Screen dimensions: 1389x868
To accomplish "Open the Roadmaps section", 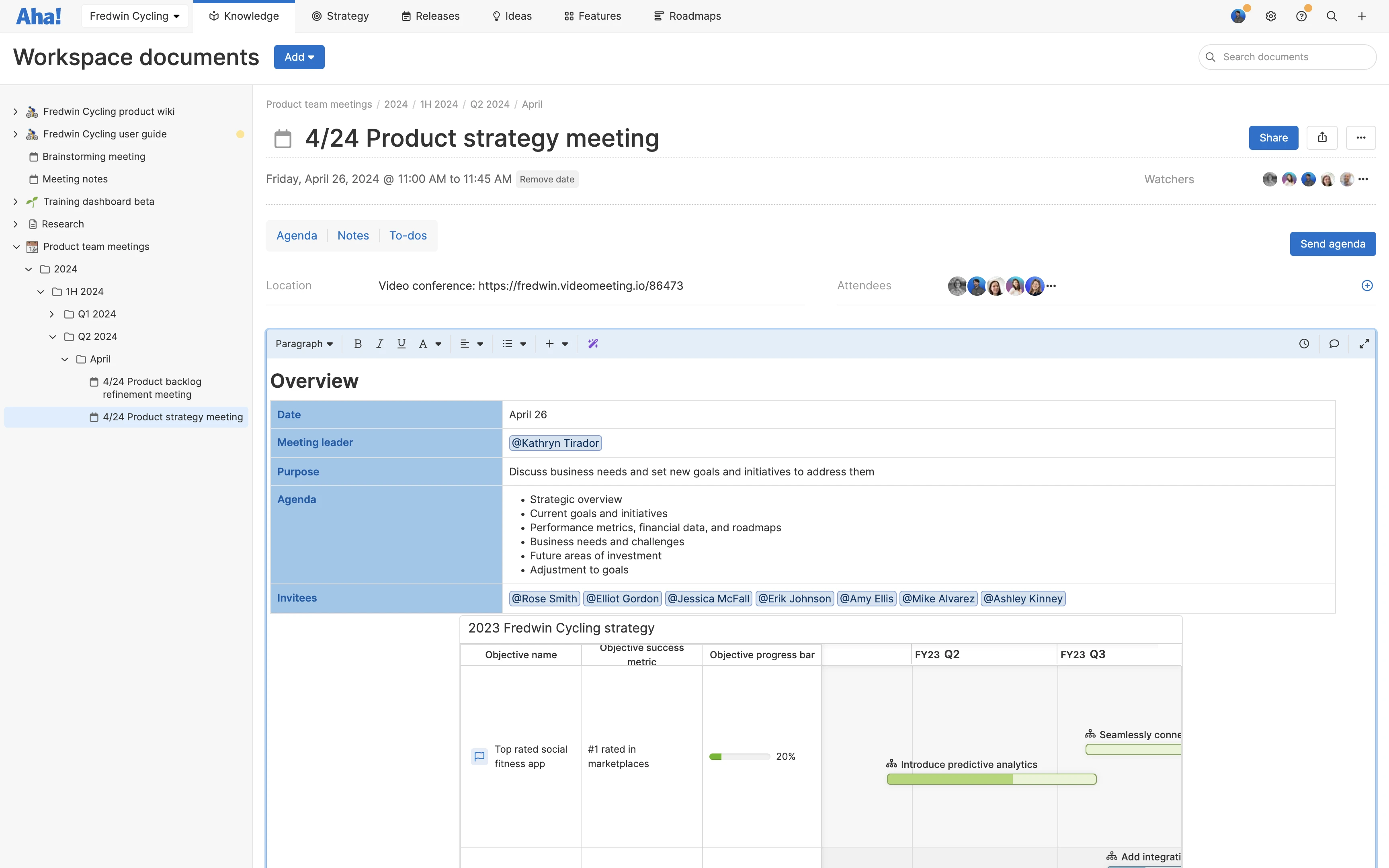I will tap(688, 16).
